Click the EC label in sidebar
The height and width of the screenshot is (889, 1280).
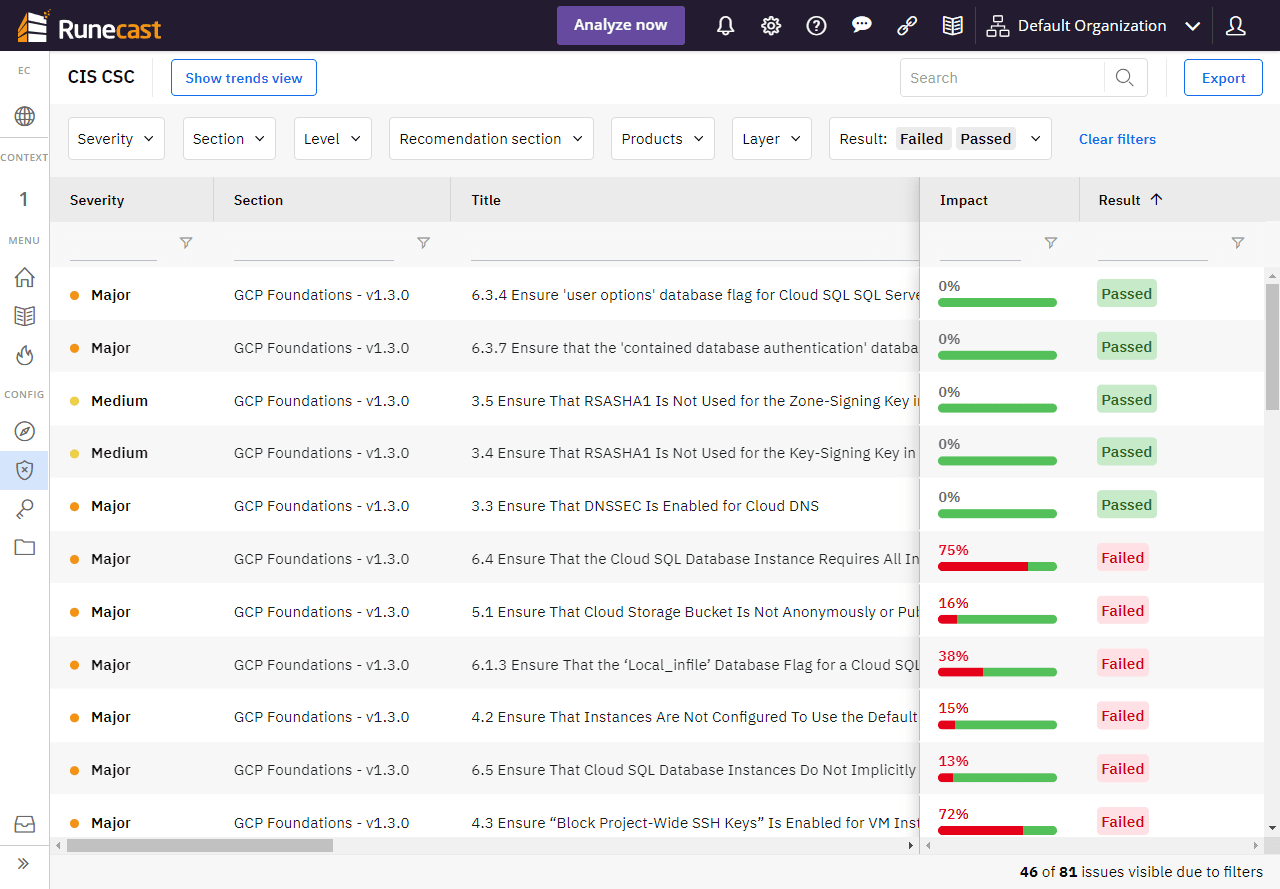[x=24, y=71]
